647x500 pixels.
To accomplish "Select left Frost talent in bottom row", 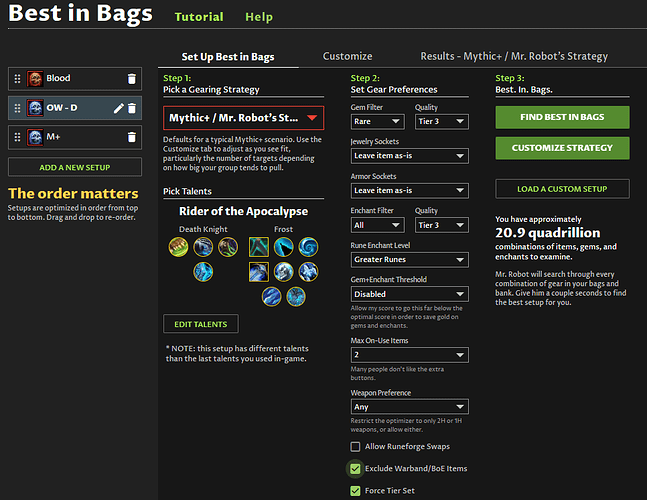I will coord(271,297).
